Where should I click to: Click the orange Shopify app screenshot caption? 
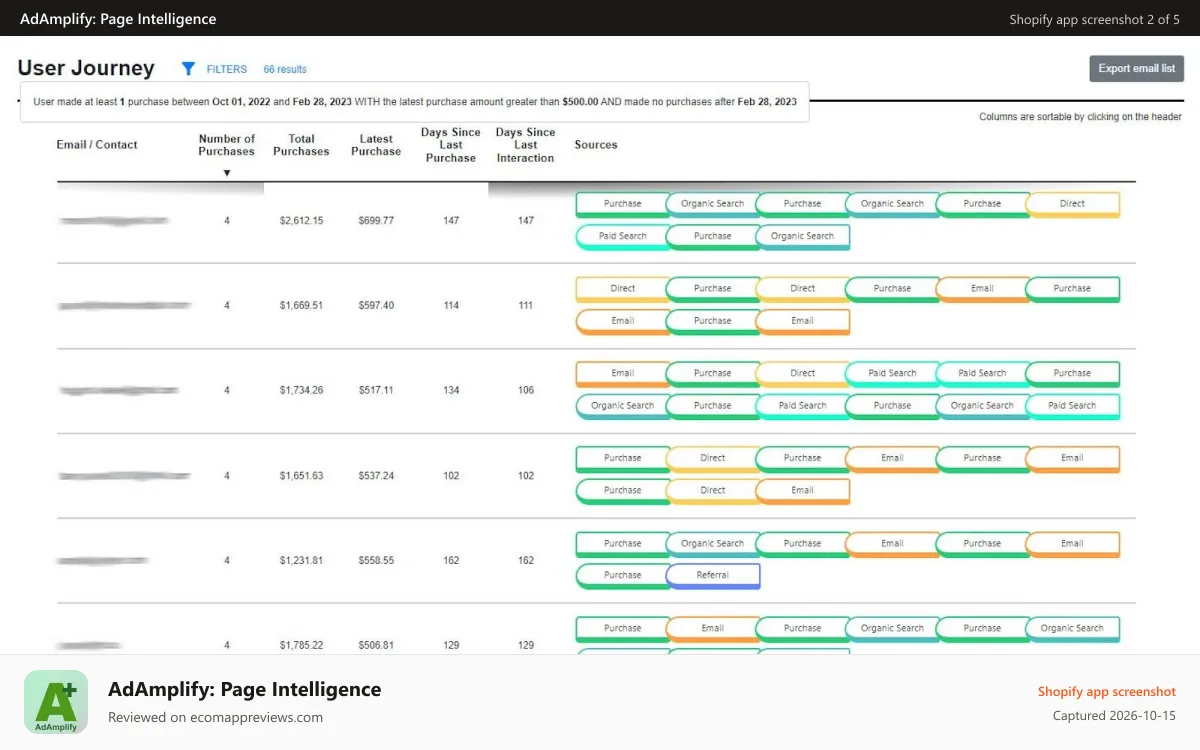(1106, 691)
